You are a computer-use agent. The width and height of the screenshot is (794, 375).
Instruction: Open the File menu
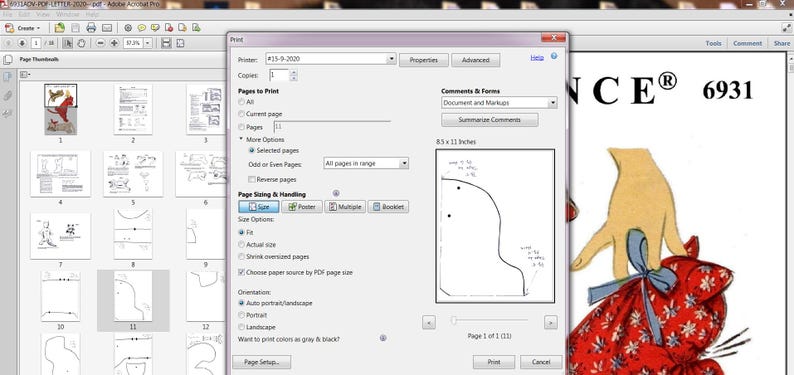click(8, 14)
